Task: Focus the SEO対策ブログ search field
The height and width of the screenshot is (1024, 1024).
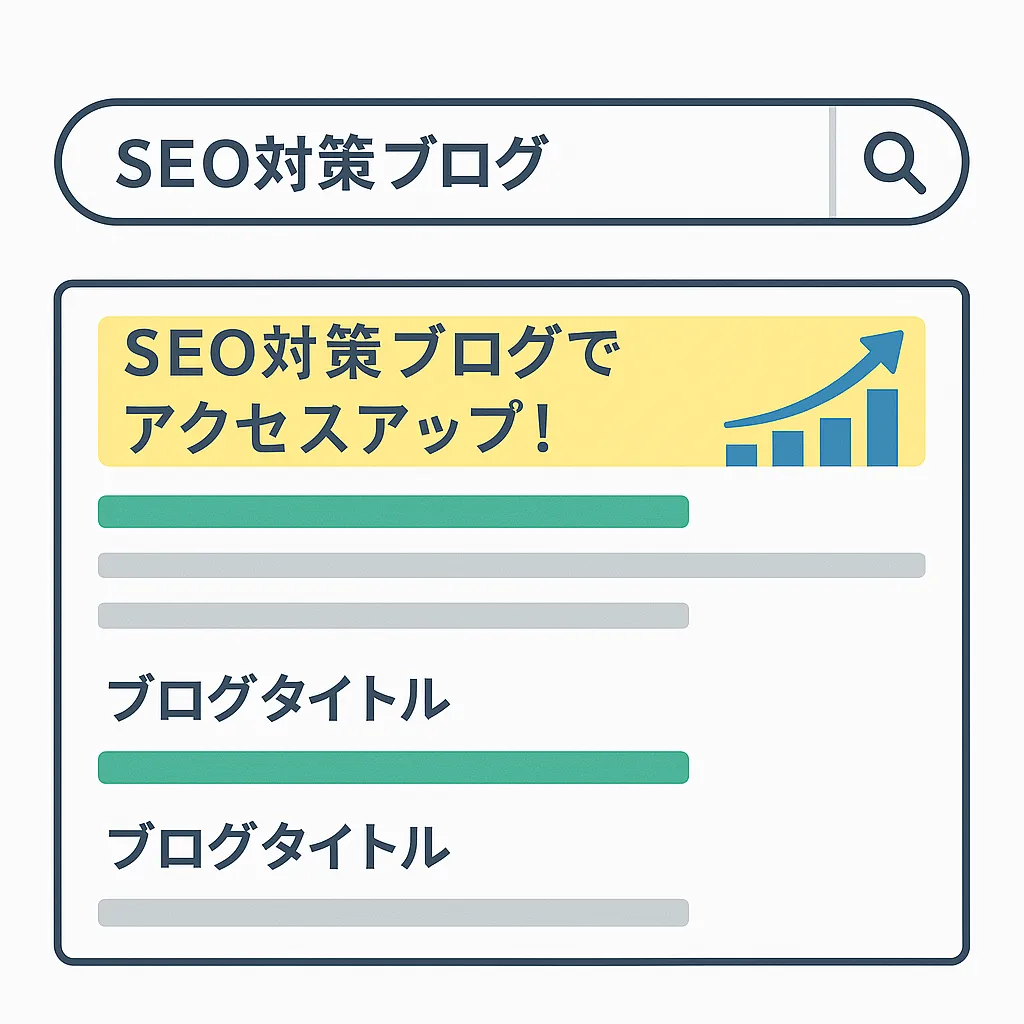Action: point(444,162)
